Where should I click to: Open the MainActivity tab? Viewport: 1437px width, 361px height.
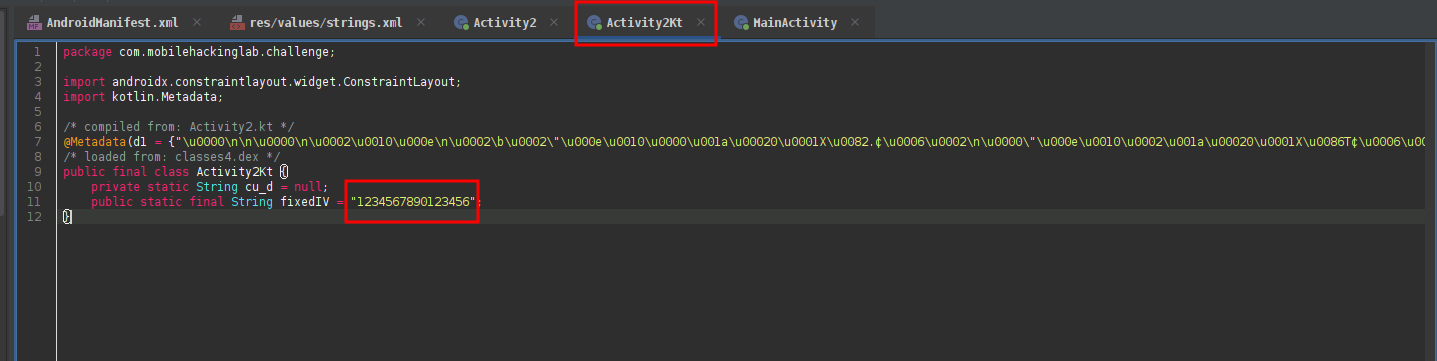click(795, 22)
